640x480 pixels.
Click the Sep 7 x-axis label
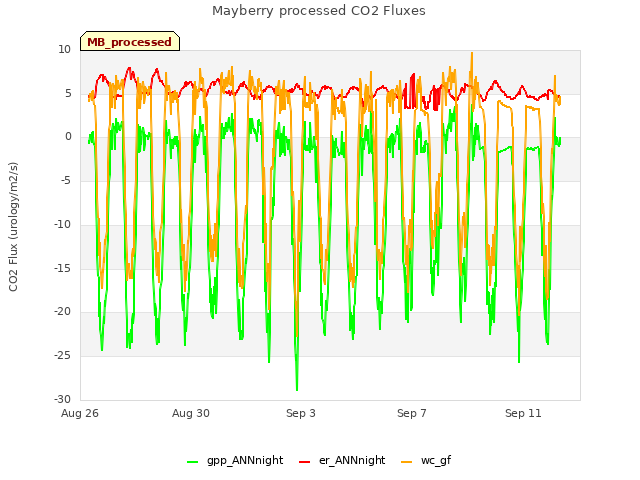point(412,413)
